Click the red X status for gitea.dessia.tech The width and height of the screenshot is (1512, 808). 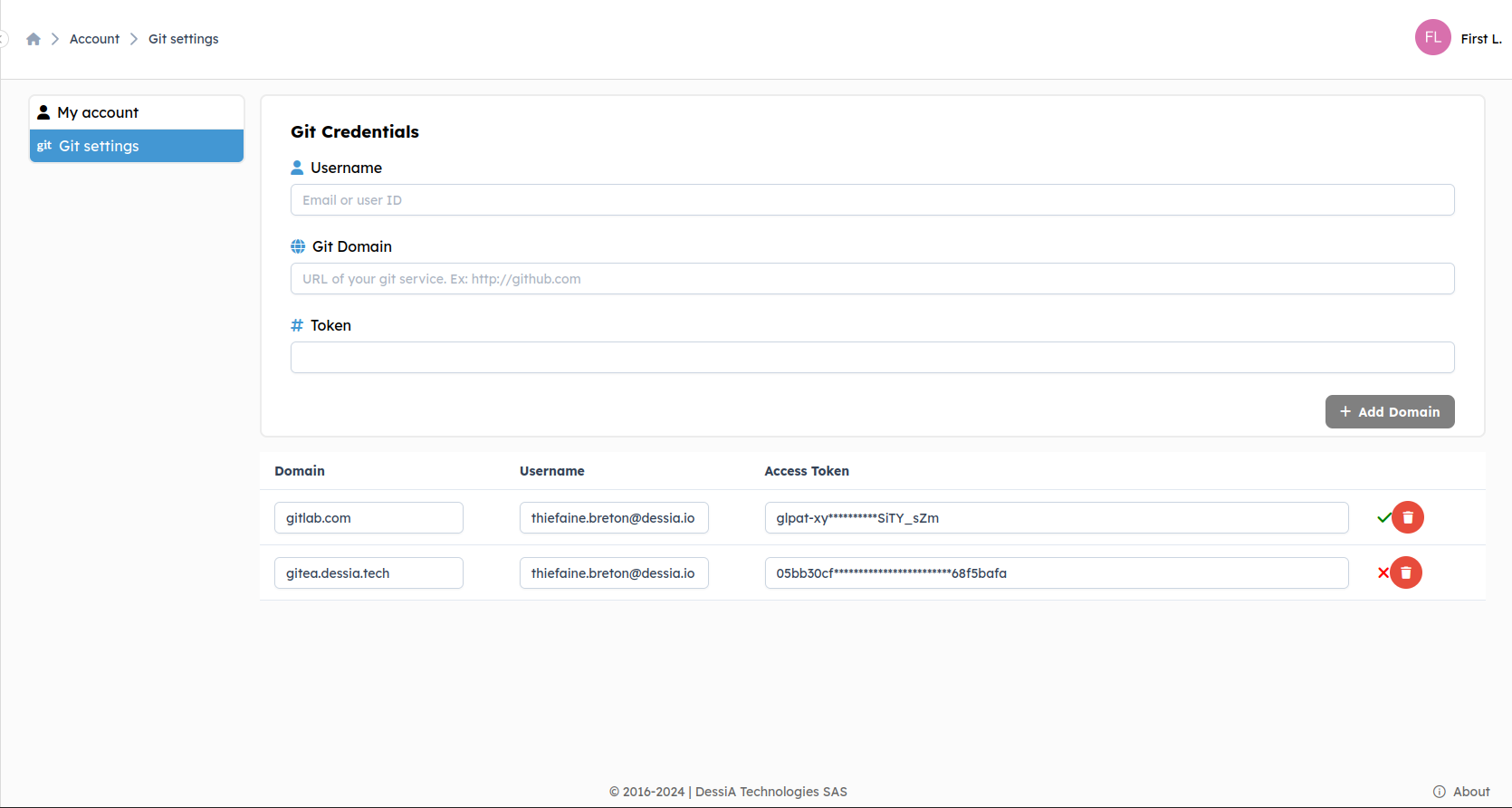click(1383, 572)
